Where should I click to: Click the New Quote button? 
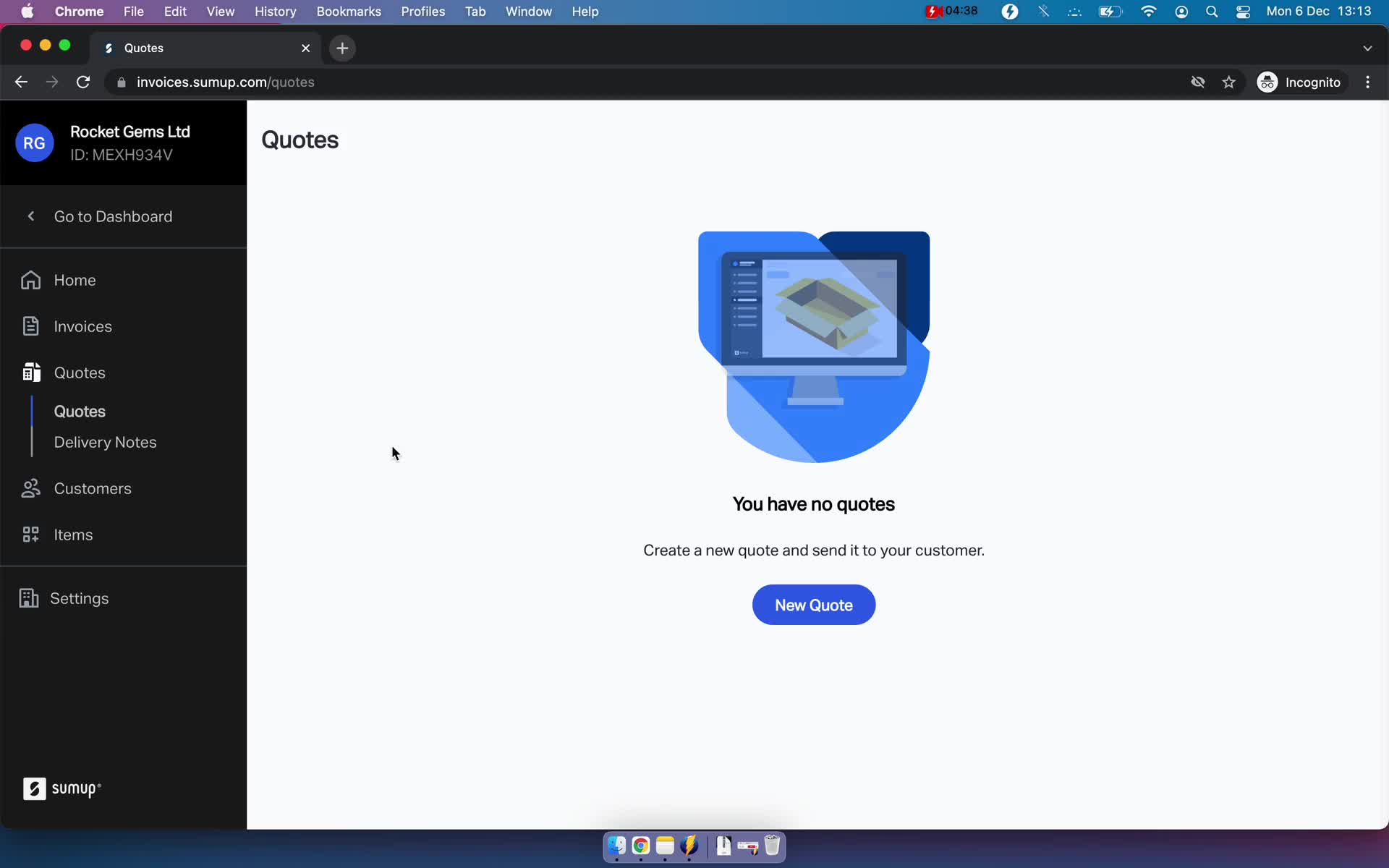click(x=814, y=605)
